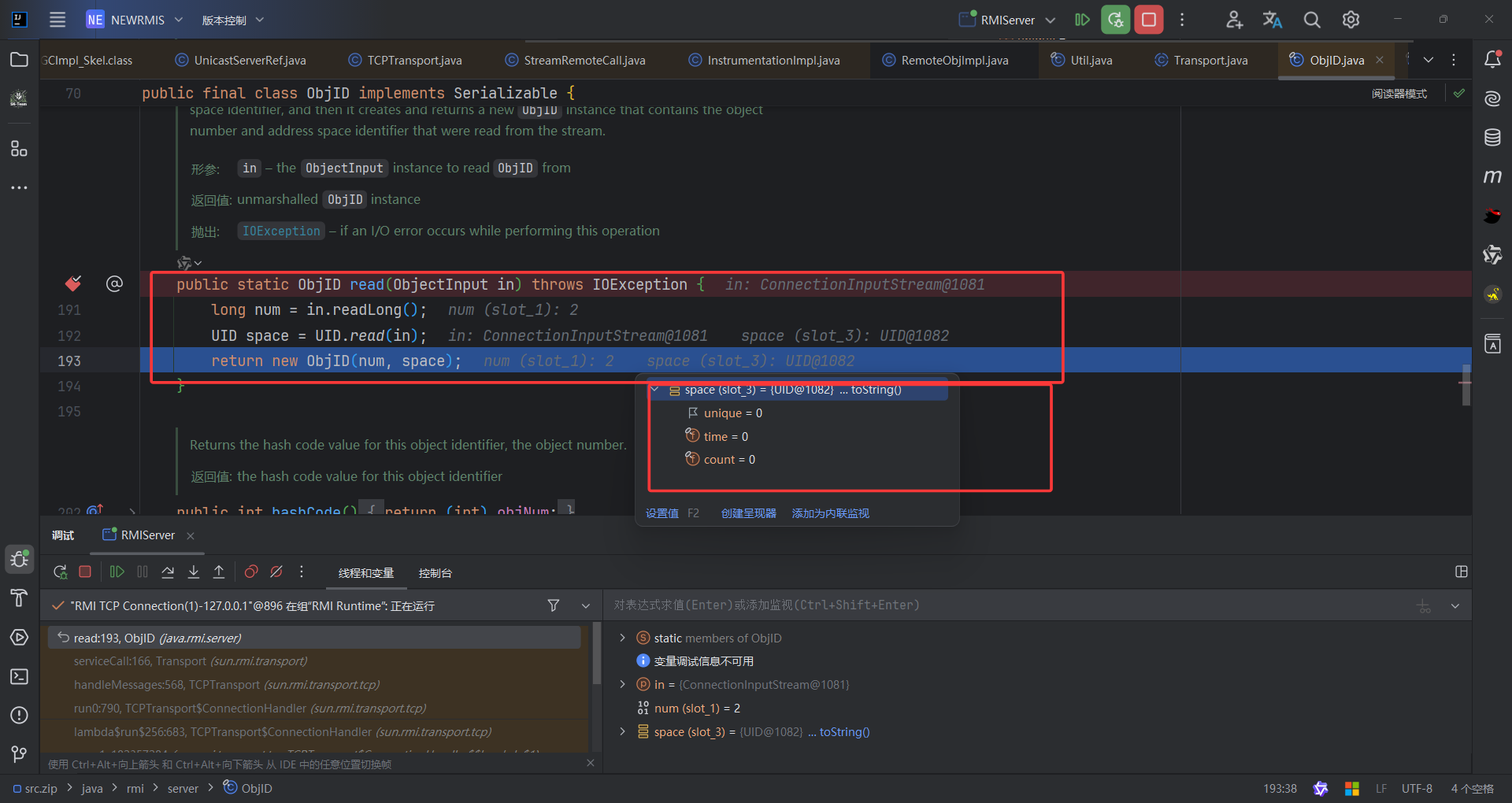The image size is (1512, 803).
Task: View breakpoints red circles icon
Action: (251, 572)
